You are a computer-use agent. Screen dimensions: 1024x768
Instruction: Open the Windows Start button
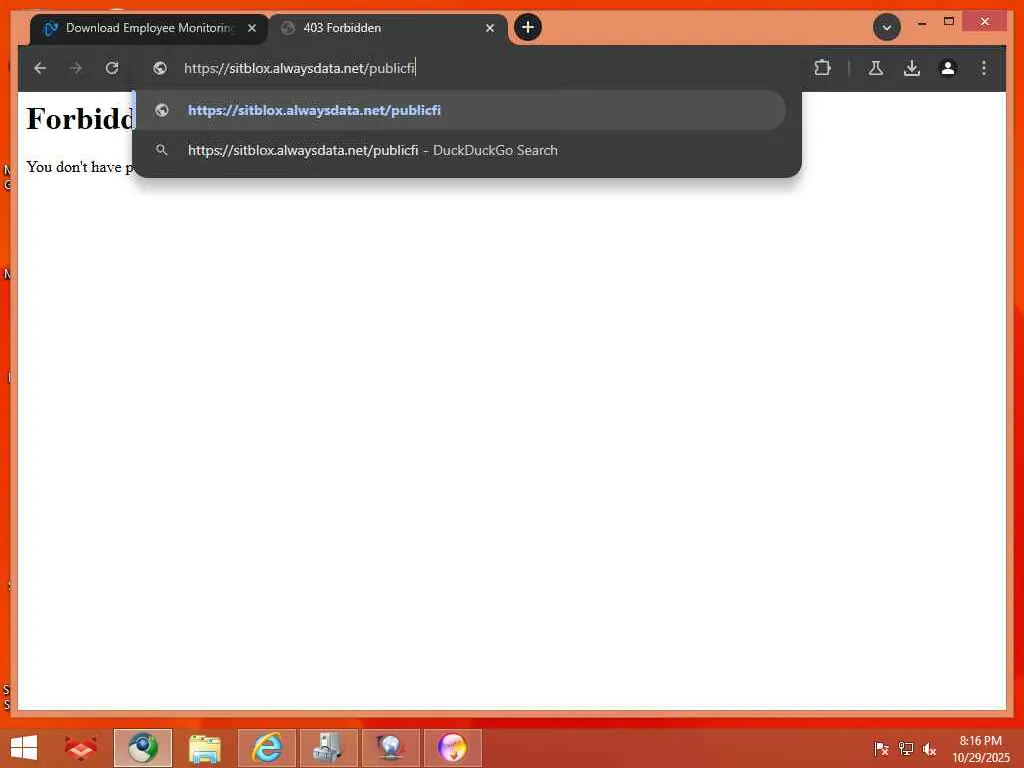(x=24, y=748)
